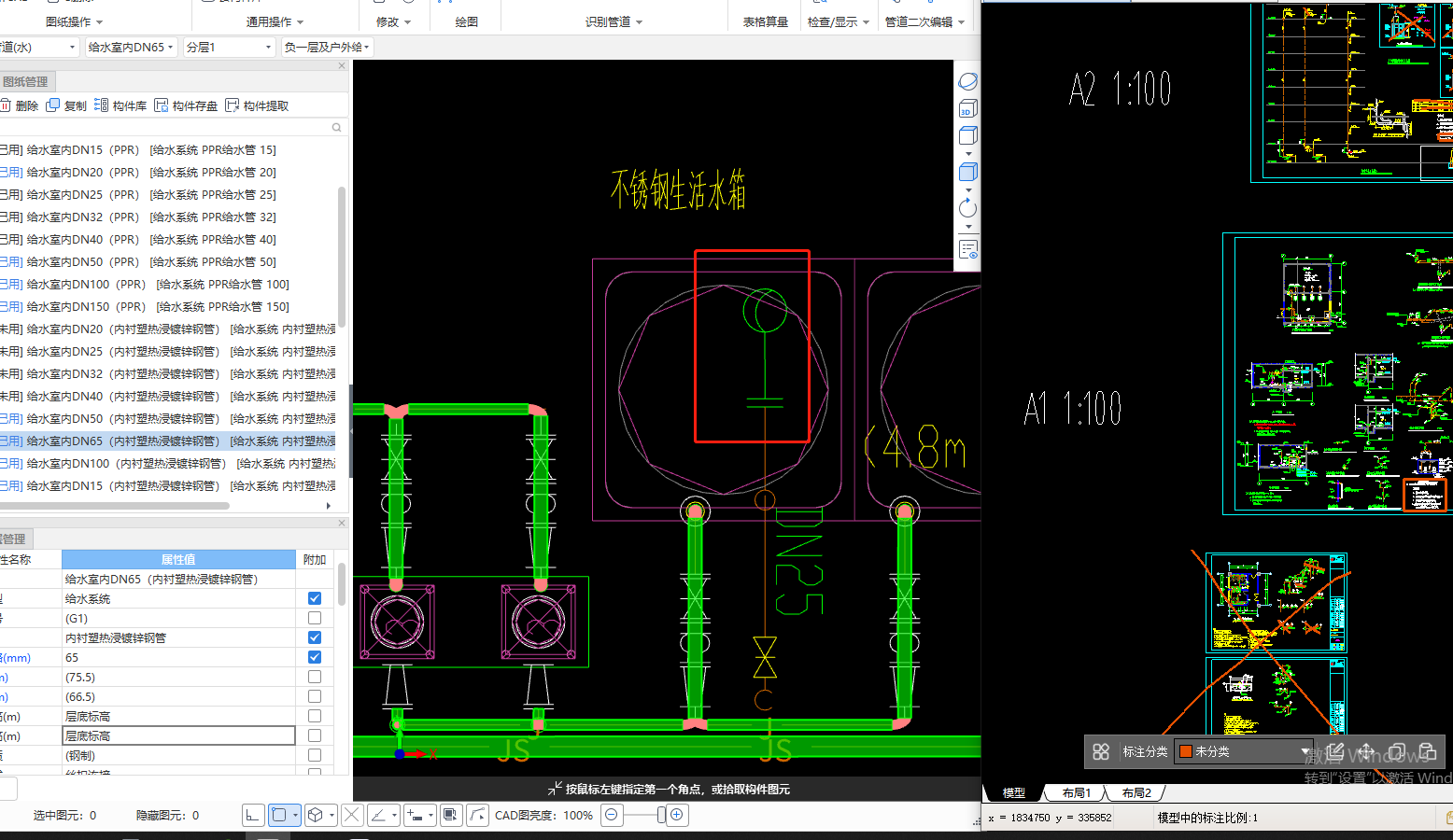Viewport: 1453px width, 840px height.
Task: Close the properties panel with X
Action: click(x=342, y=523)
